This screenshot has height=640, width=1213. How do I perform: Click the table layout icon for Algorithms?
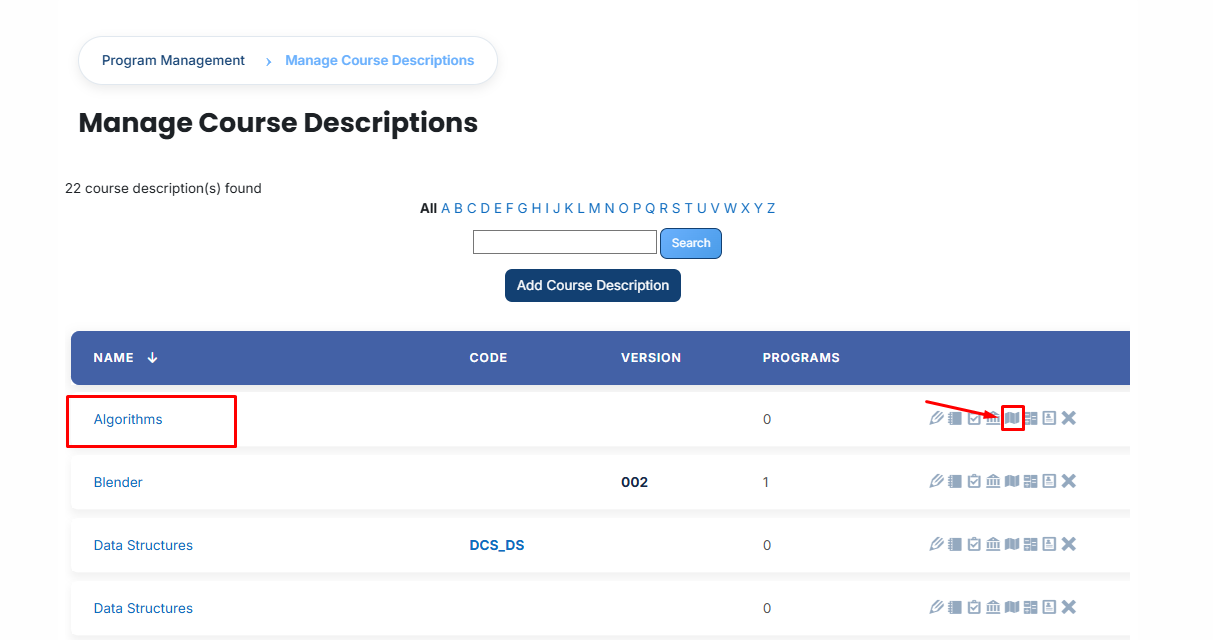1031,418
